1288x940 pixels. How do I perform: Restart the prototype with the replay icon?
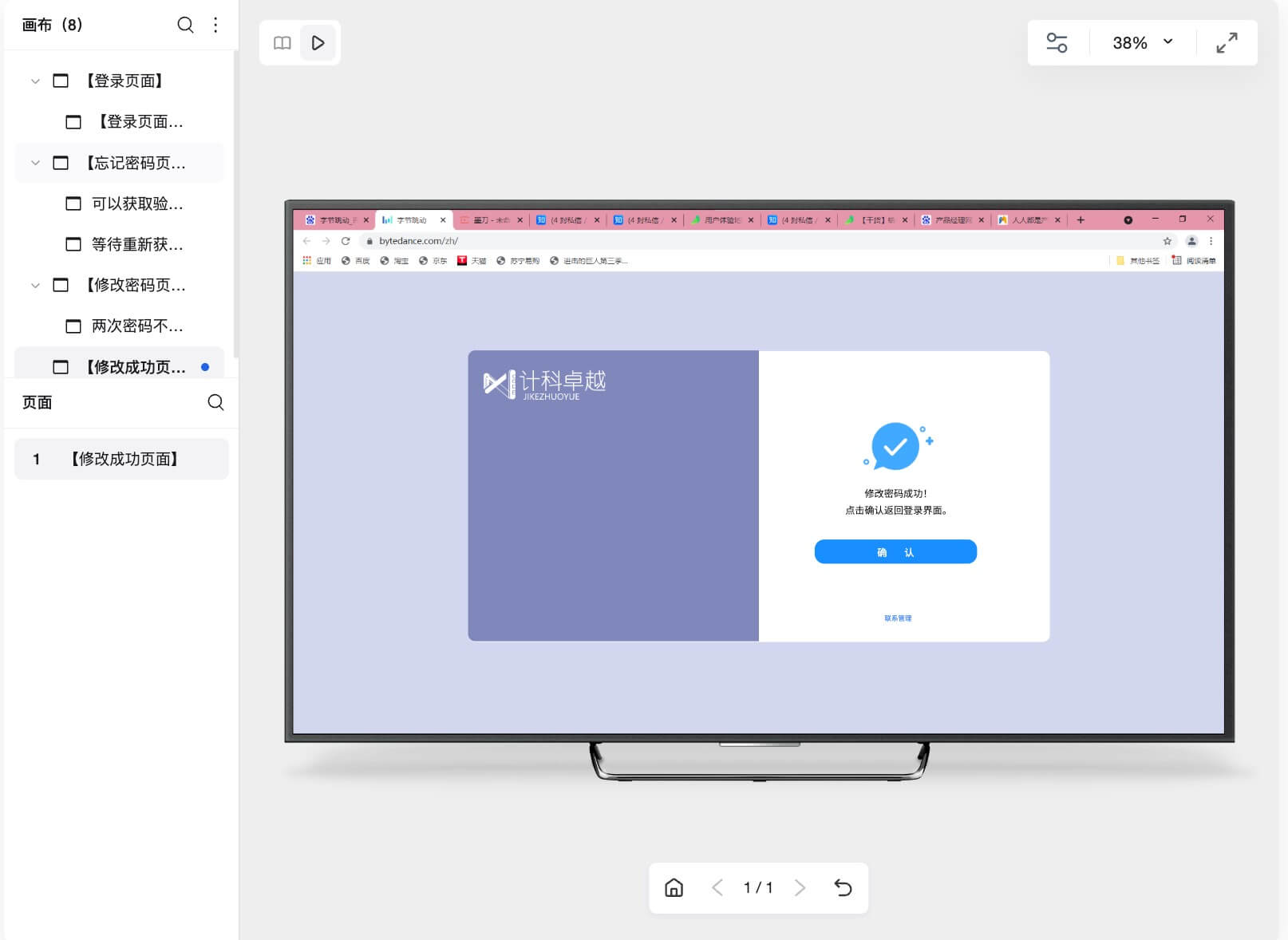coord(844,887)
